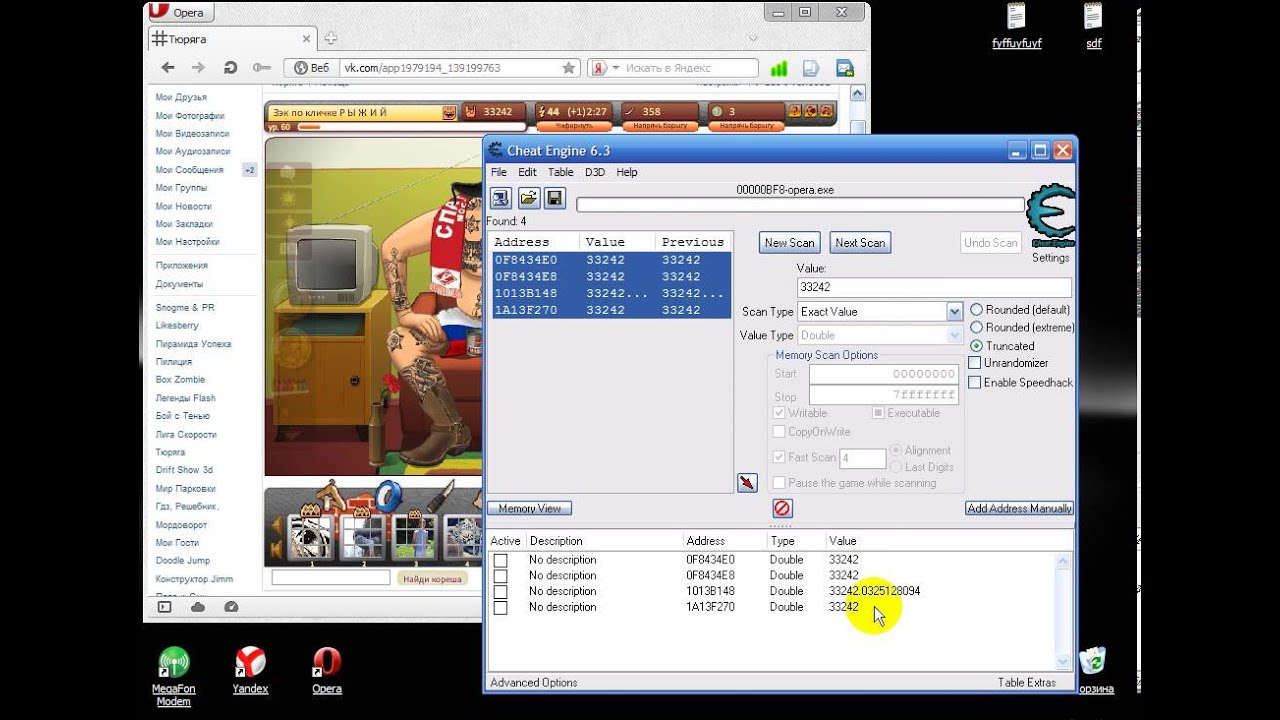
Task: Enable Unrandomizer checkbox
Action: coord(975,363)
